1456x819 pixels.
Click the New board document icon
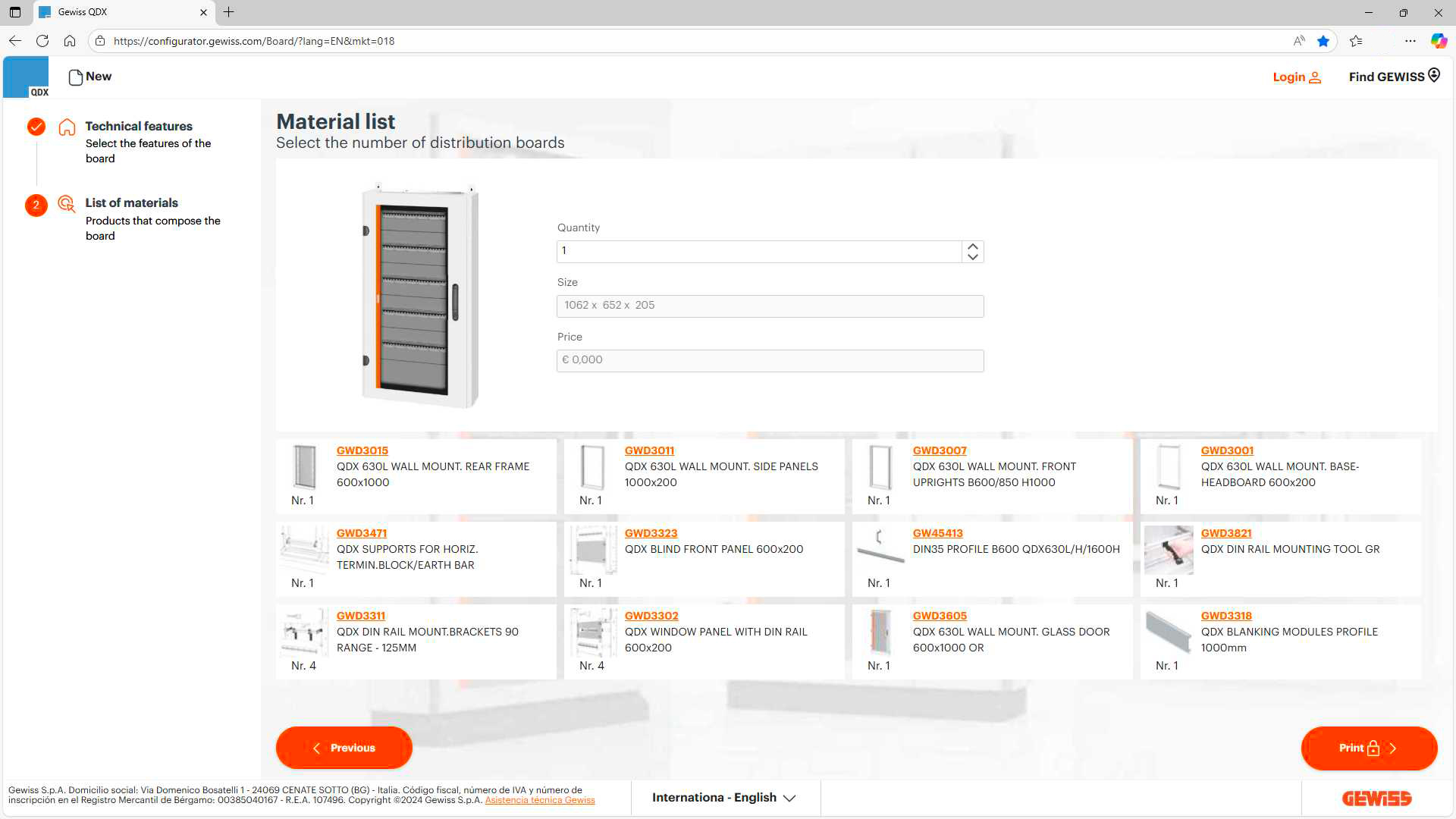74,77
